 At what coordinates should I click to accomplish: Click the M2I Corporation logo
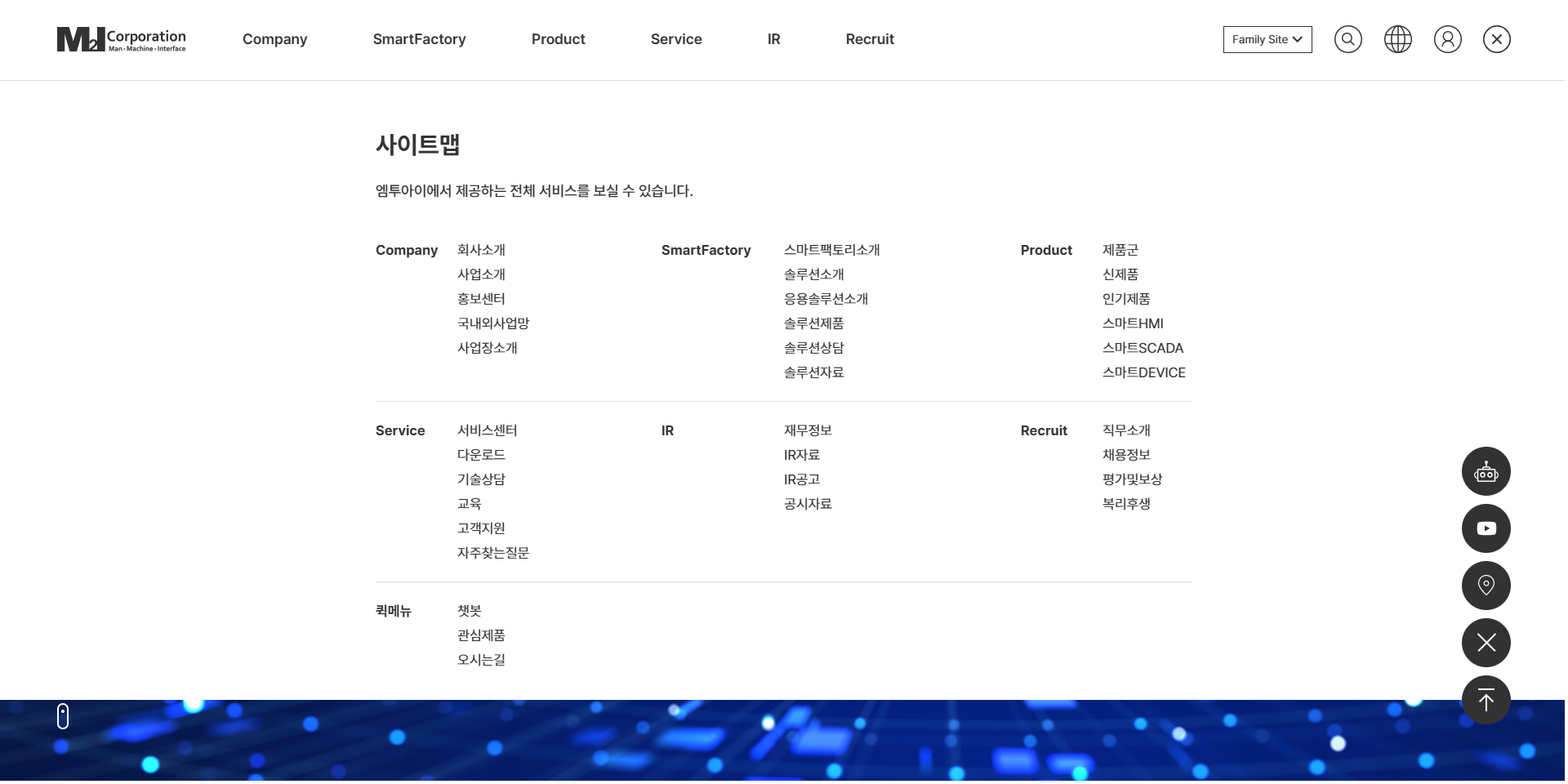[x=121, y=39]
